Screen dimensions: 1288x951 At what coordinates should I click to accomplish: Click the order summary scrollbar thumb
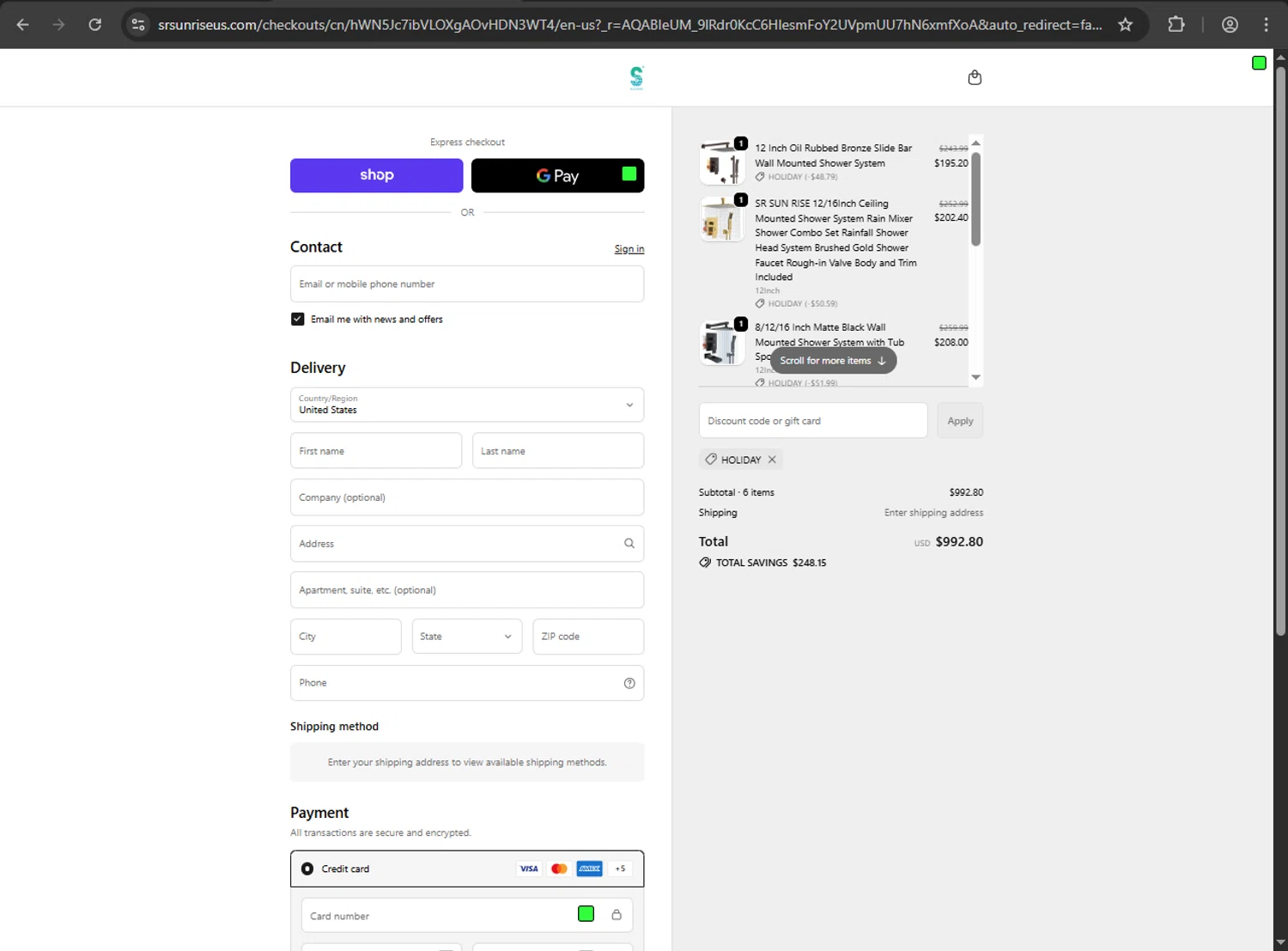tap(975, 199)
